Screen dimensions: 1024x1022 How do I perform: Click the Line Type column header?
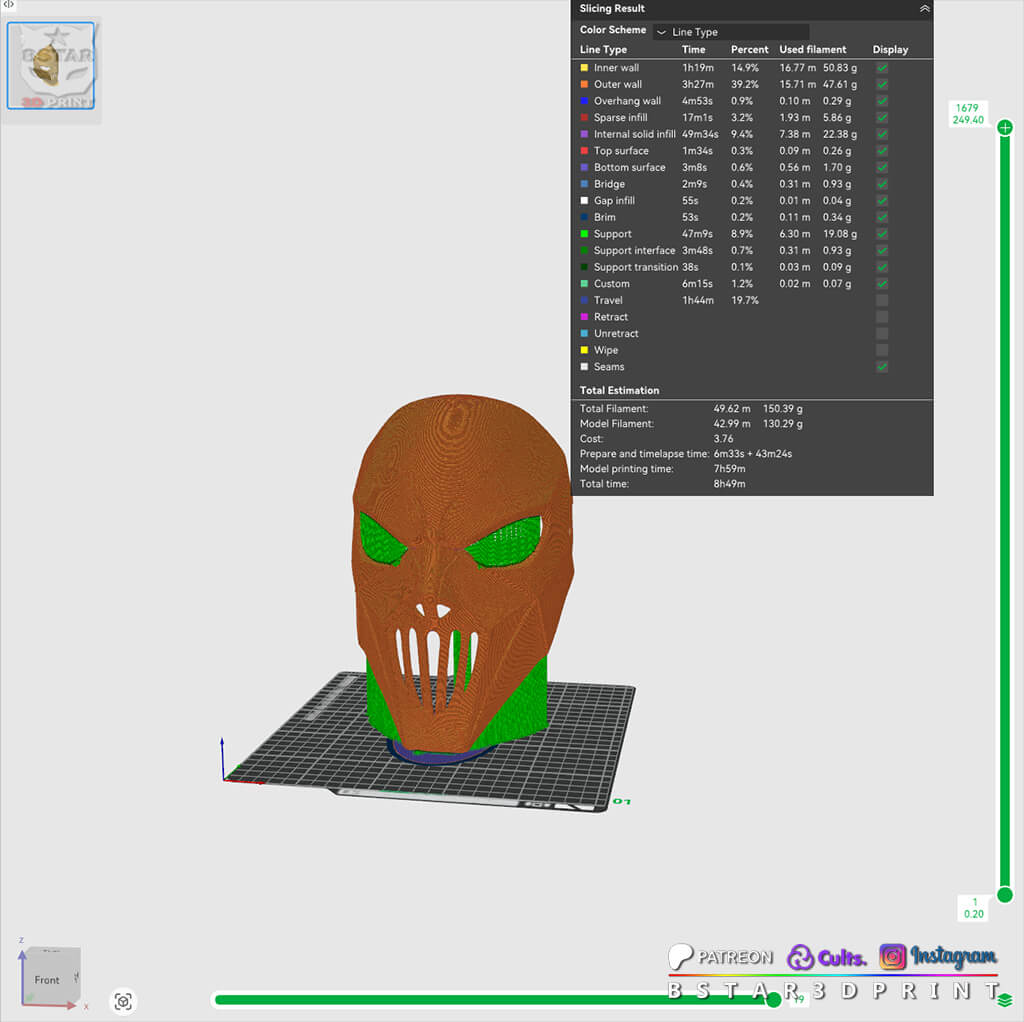603,50
